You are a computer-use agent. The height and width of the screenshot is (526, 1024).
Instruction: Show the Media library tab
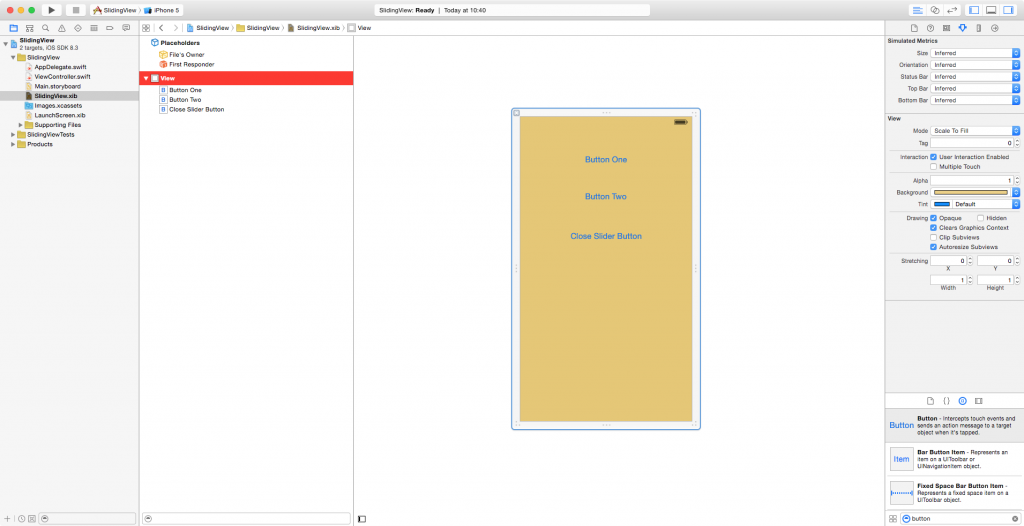[978, 401]
